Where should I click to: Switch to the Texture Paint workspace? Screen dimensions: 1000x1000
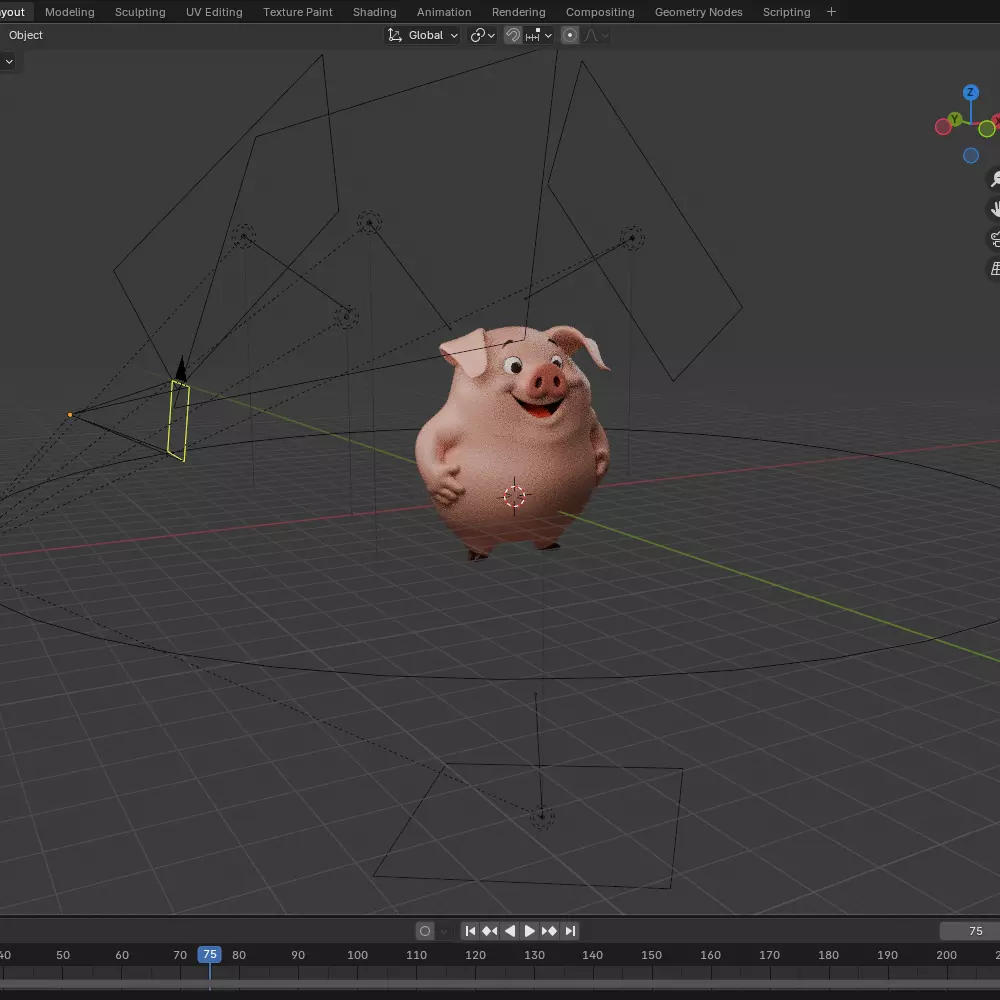coord(297,12)
